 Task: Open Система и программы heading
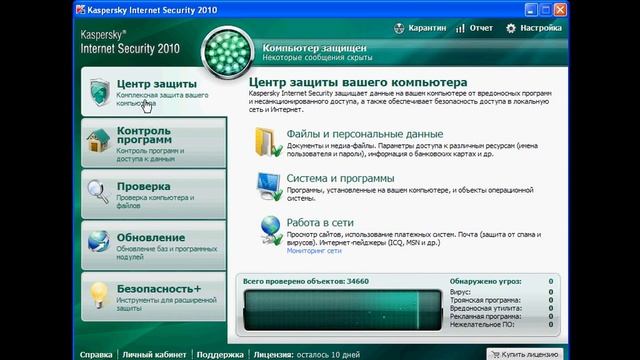(x=340, y=178)
